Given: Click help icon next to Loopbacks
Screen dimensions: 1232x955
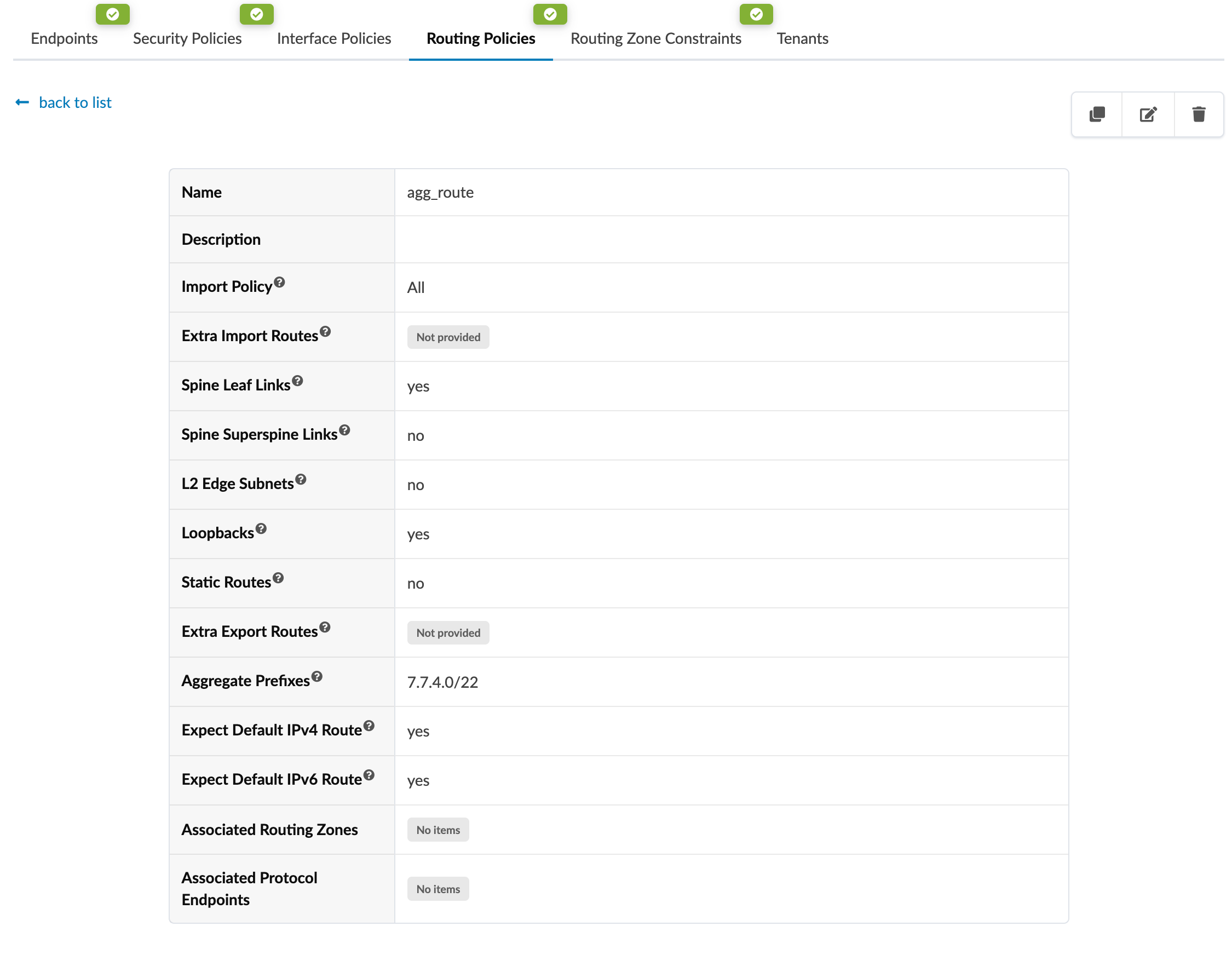Looking at the screenshot, I should click(261, 528).
